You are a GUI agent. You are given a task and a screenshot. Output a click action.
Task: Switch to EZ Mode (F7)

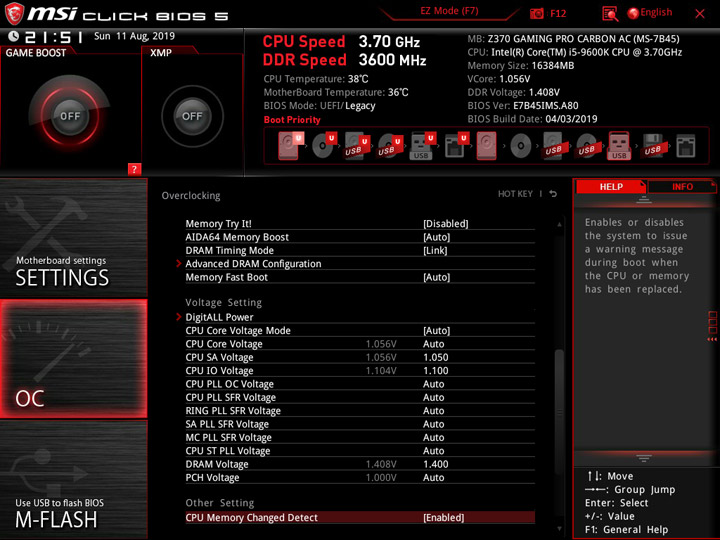pyautogui.click(x=449, y=11)
